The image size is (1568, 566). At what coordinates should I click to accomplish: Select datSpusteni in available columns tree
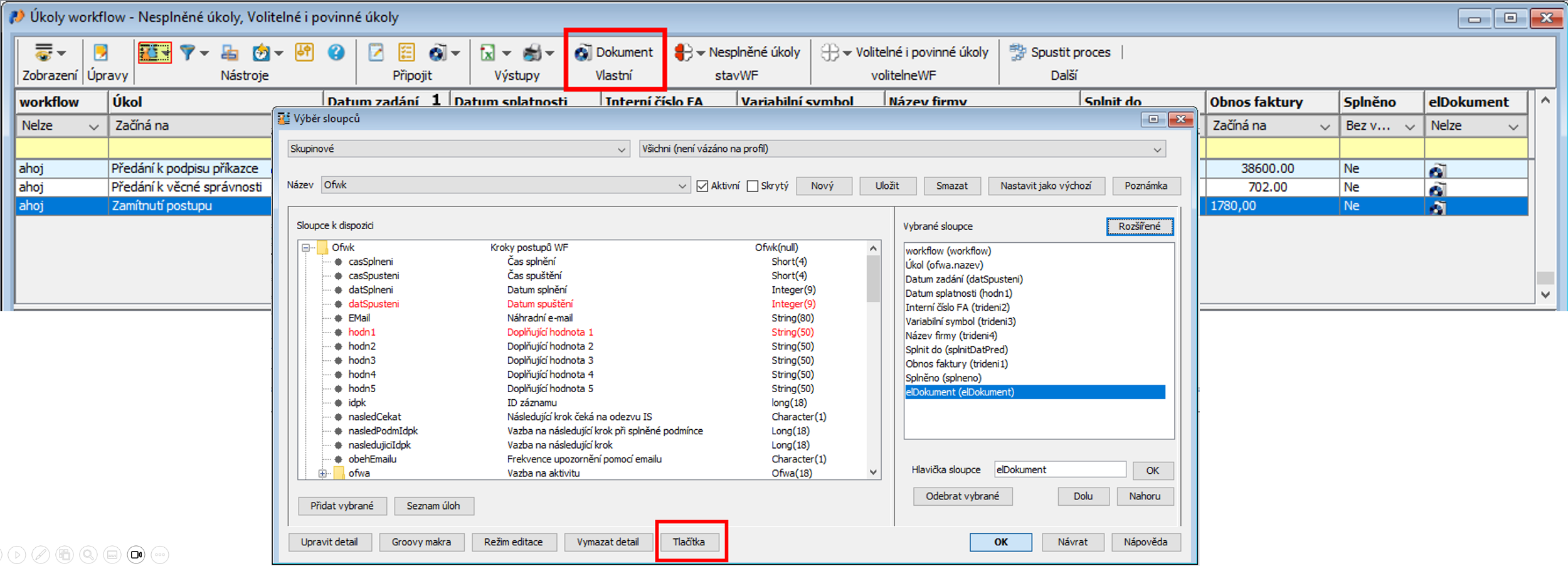click(x=374, y=304)
